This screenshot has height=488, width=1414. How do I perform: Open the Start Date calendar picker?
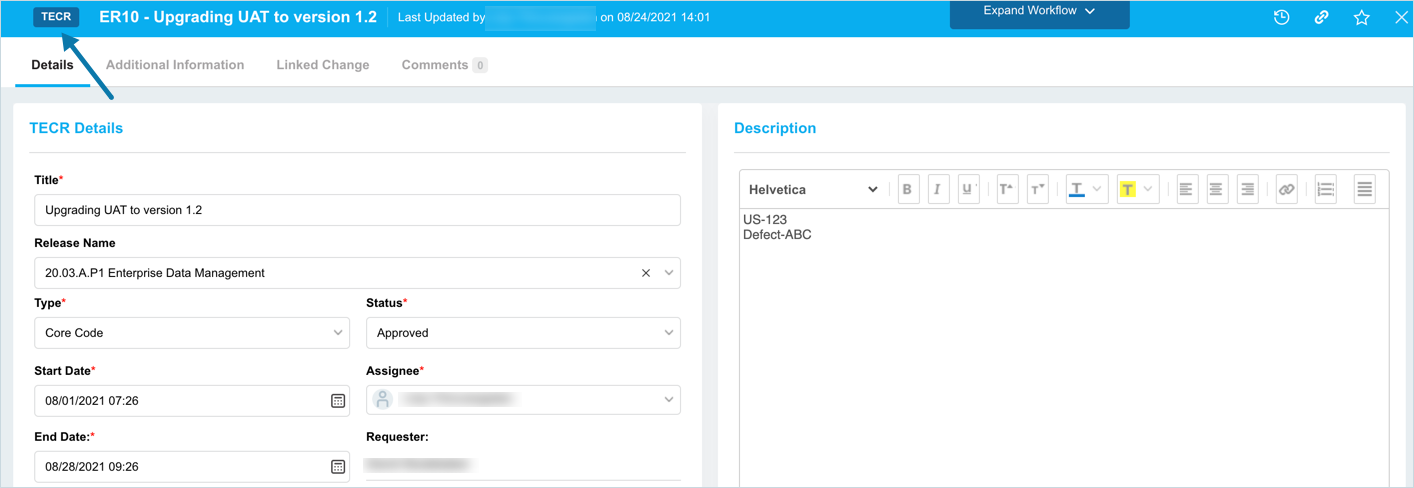point(338,401)
